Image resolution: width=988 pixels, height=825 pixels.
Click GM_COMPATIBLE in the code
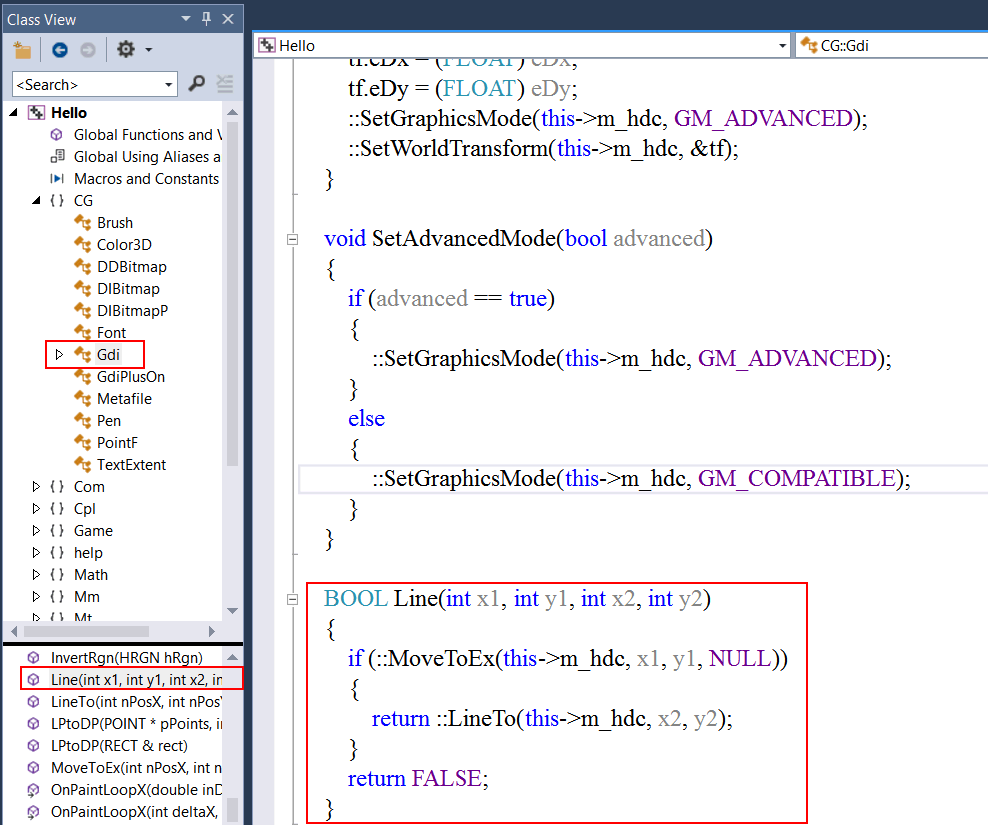[x=796, y=479]
